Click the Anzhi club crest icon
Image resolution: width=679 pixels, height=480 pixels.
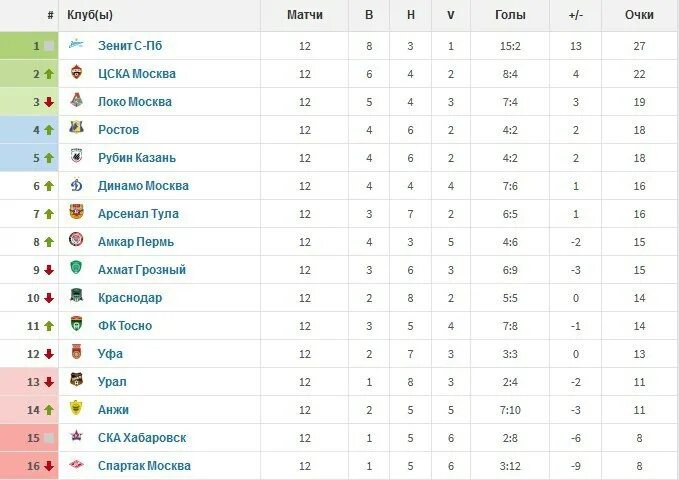[x=76, y=408]
